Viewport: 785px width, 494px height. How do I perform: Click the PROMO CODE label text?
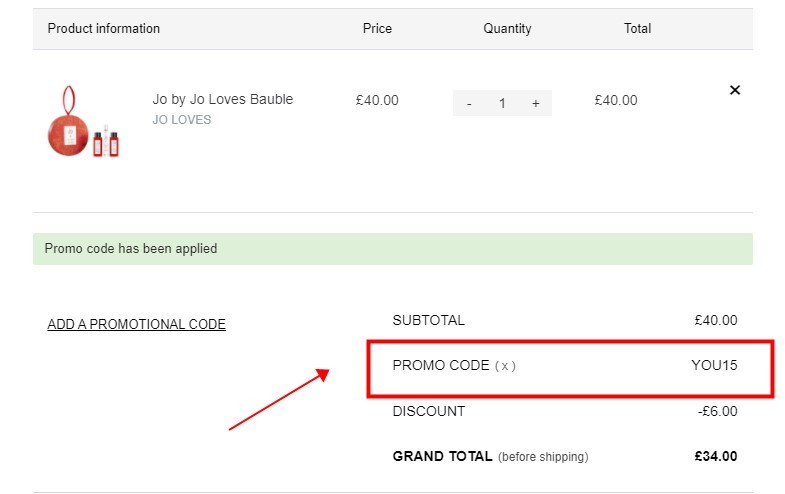[x=441, y=365]
